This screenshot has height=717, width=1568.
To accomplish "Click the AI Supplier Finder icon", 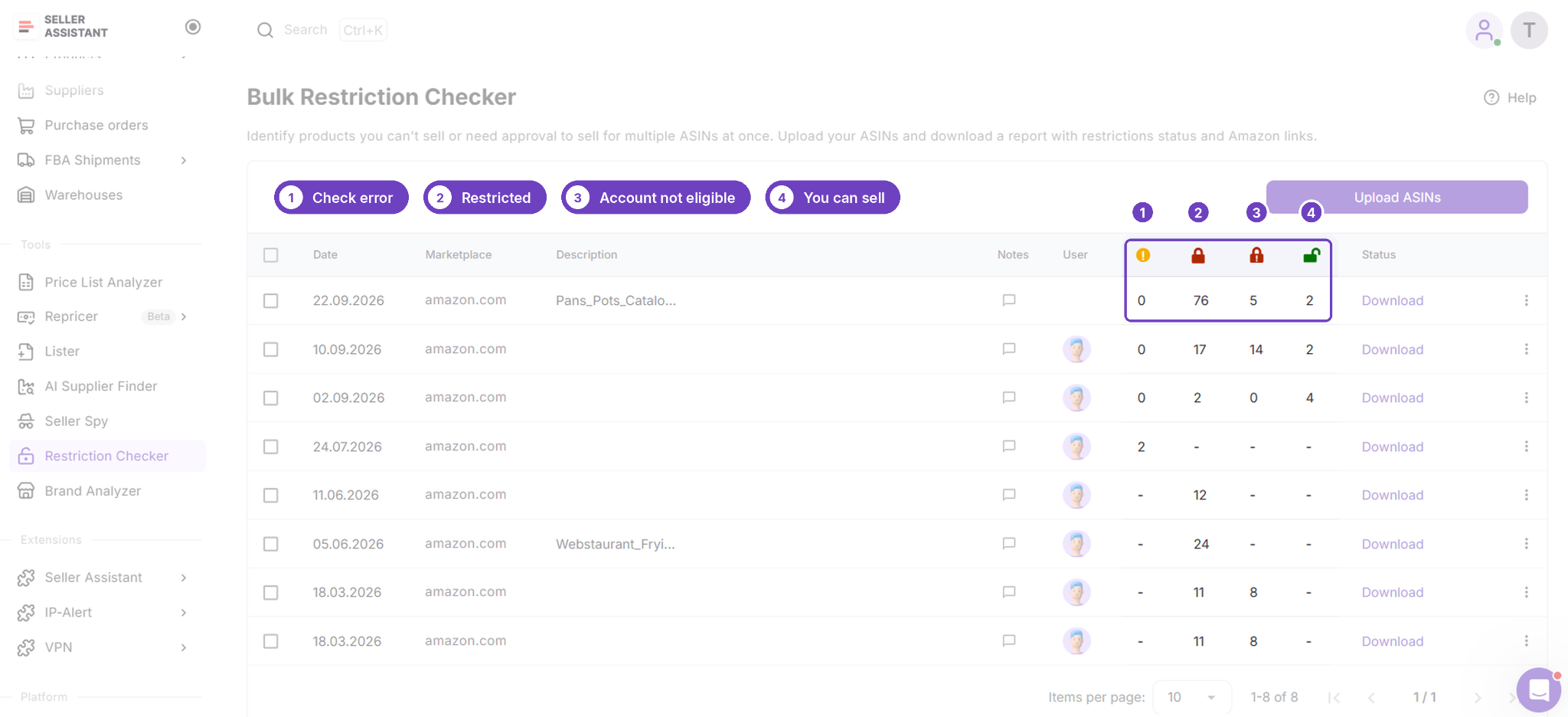I will point(26,387).
